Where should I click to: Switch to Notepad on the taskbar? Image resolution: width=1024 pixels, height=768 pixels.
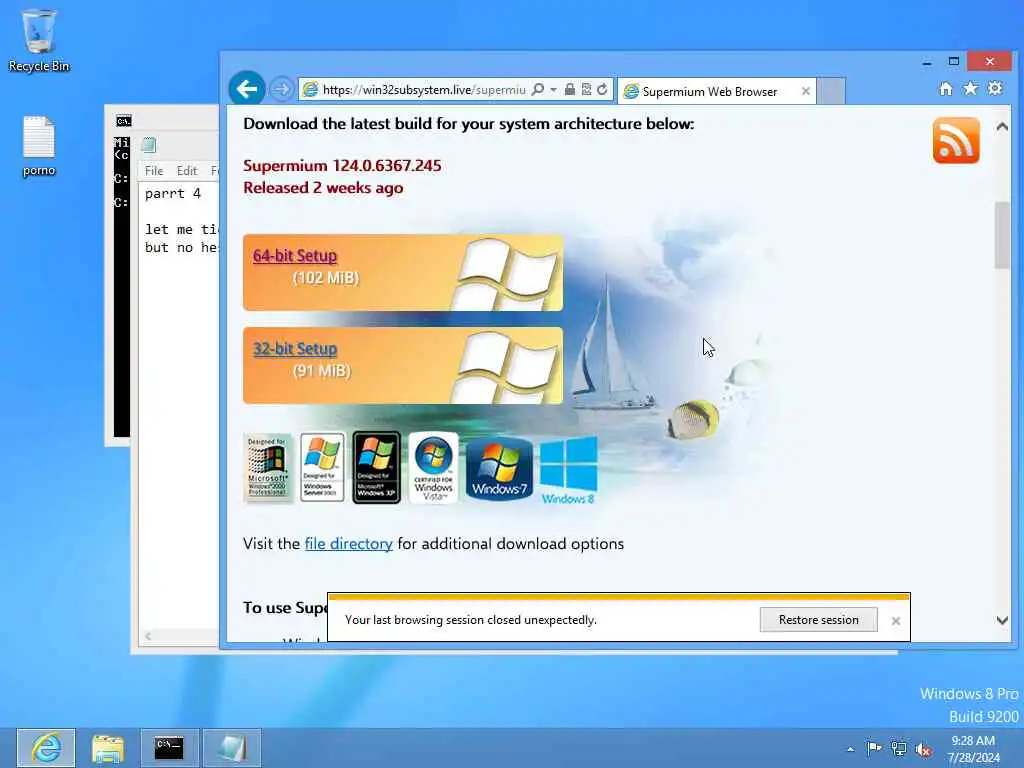coord(232,748)
